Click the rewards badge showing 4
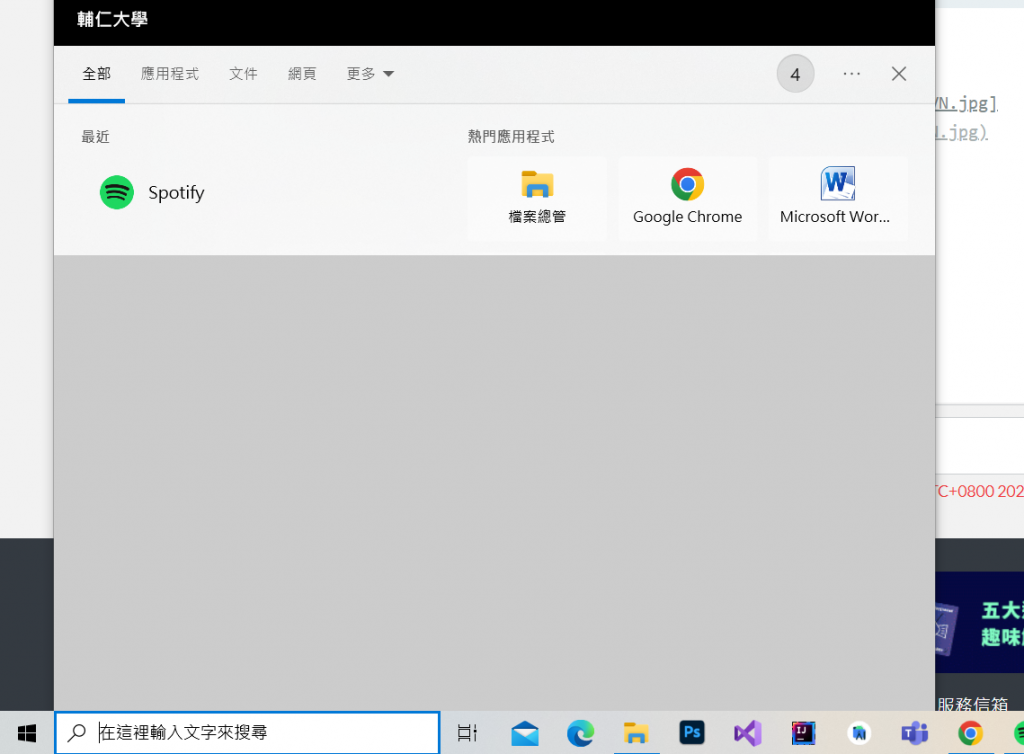This screenshot has width=1024, height=754. click(795, 74)
